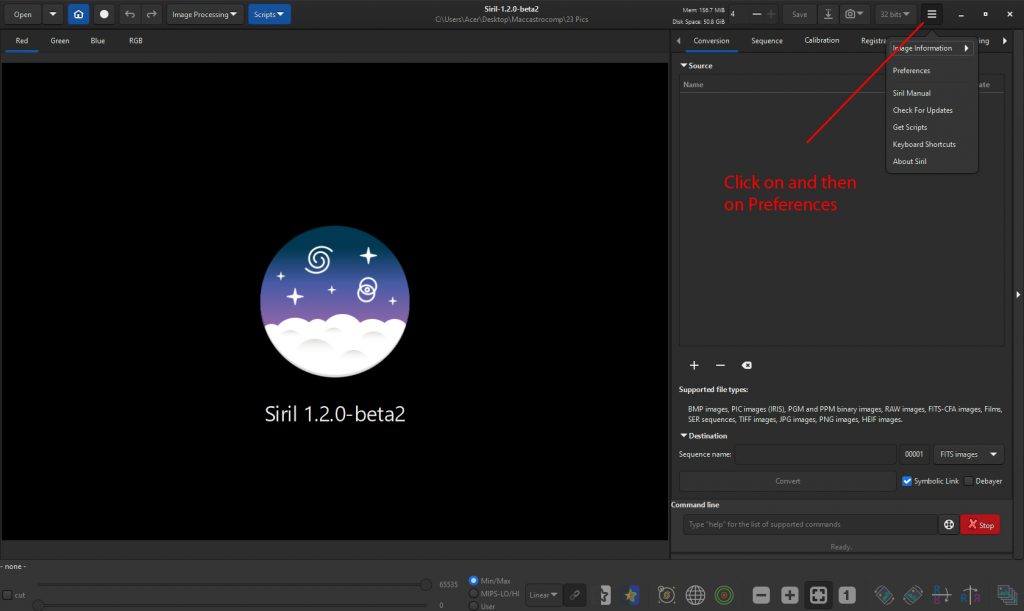
Task: Open the Scripts dropdown menu
Action: click(x=269, y=14)
